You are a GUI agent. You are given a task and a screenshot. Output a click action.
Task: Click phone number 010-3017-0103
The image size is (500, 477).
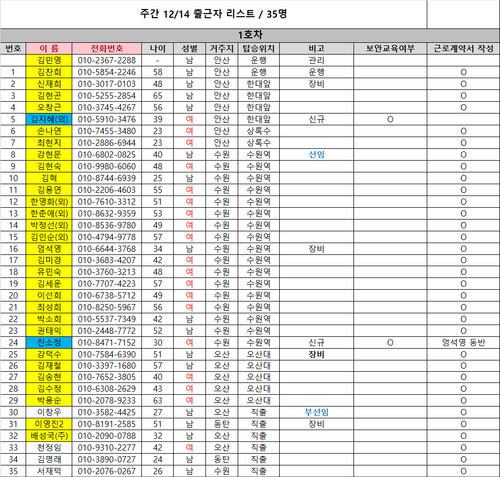click(x=107, y=84)
